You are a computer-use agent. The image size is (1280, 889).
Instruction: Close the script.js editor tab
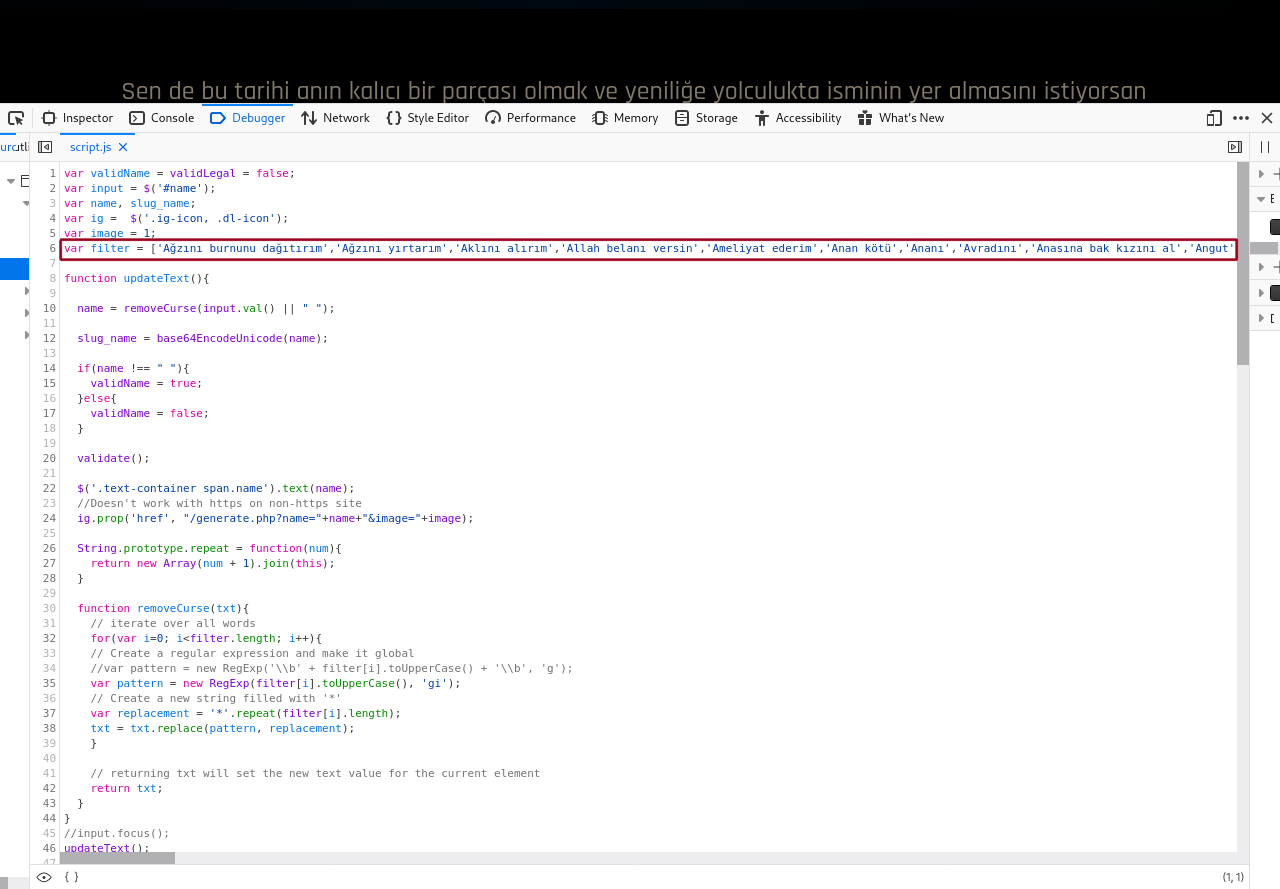tap(123, 147)
